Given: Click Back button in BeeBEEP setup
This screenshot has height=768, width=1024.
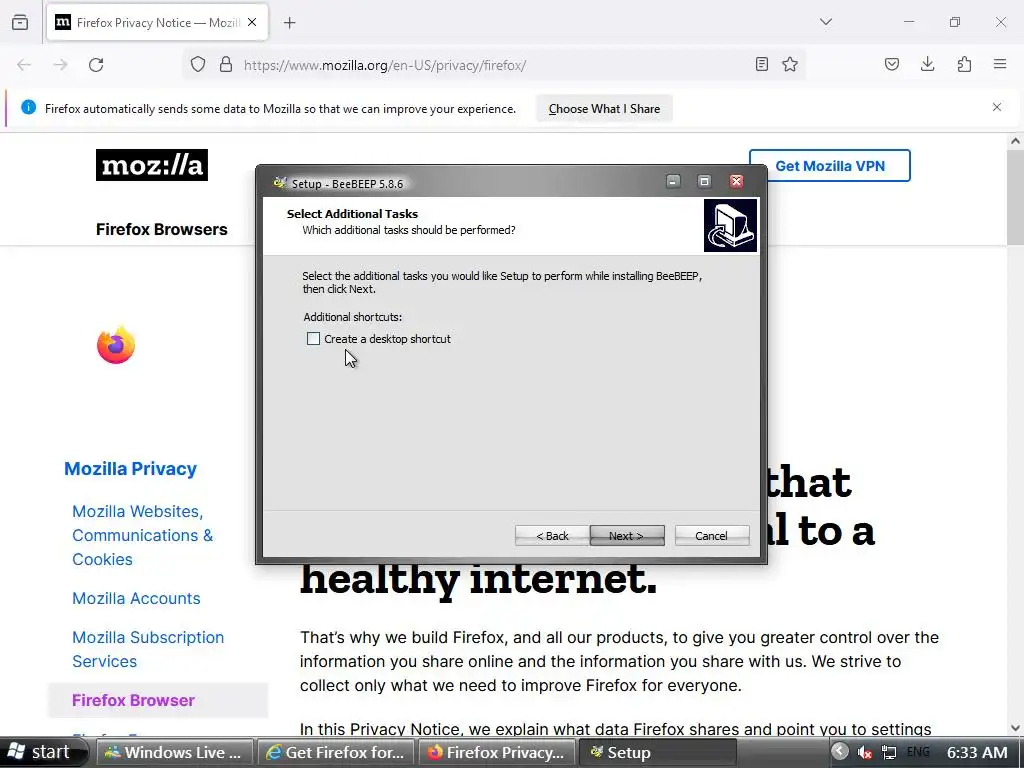Looking at the screenshot, I should (x=552, y=536).
